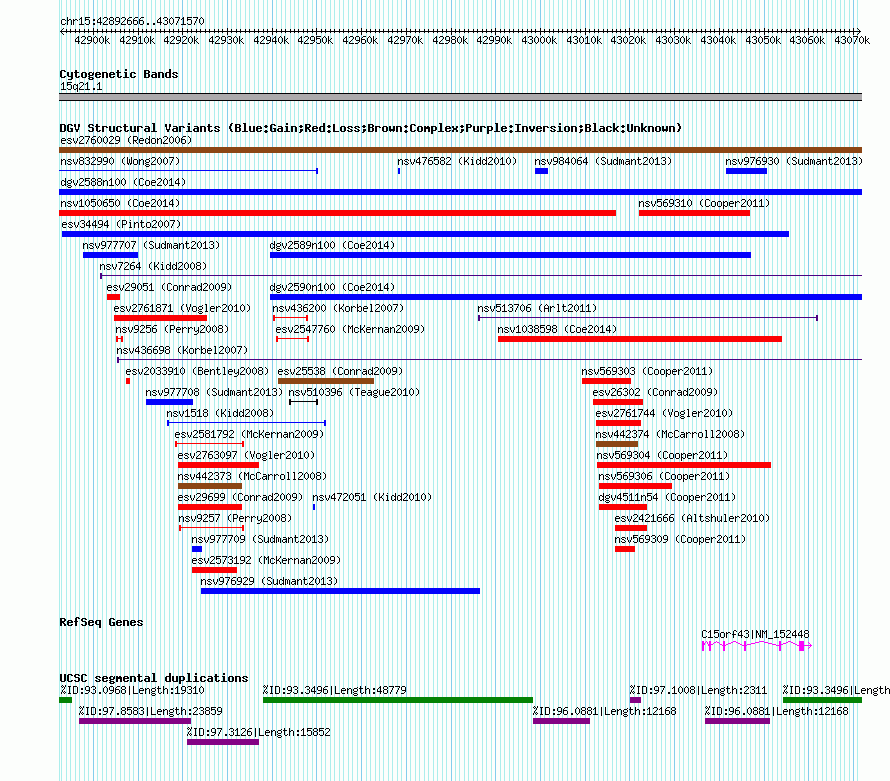
Task: Click the 15q21.1 cytogenetic band label
Action: pos(81,87)
